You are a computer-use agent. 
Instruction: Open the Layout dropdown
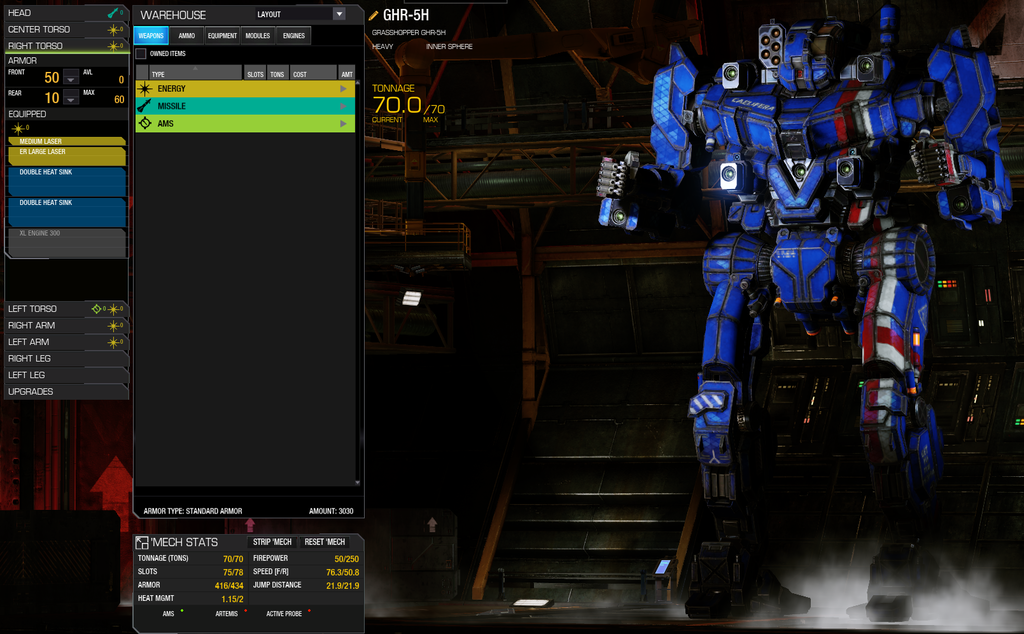tap(339, 14)
